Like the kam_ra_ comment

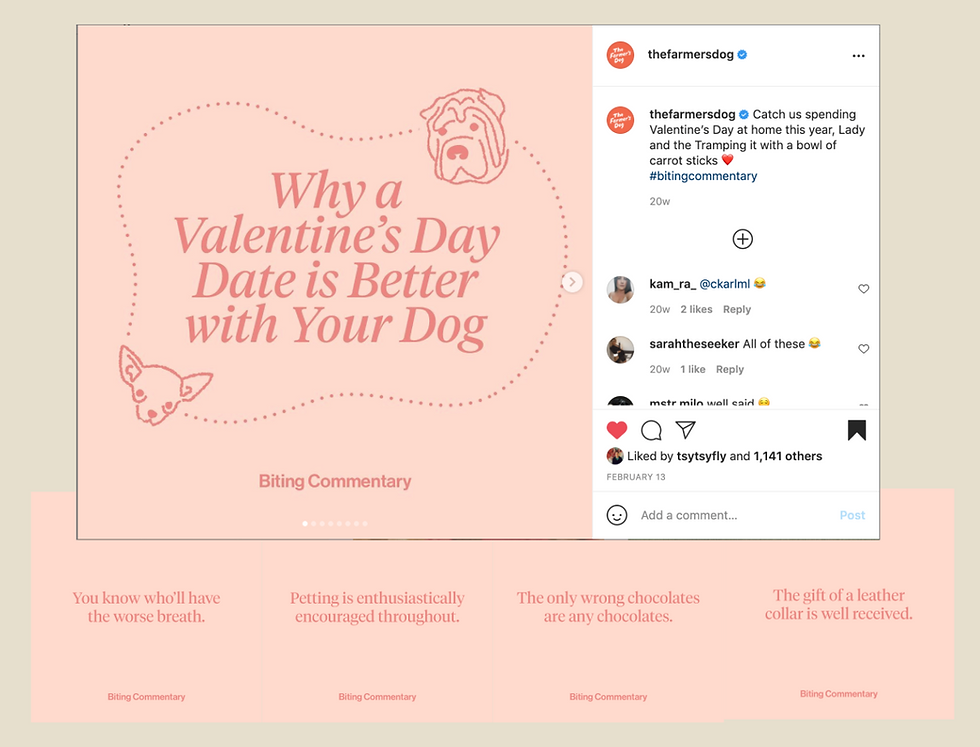[x=863, y=289]
